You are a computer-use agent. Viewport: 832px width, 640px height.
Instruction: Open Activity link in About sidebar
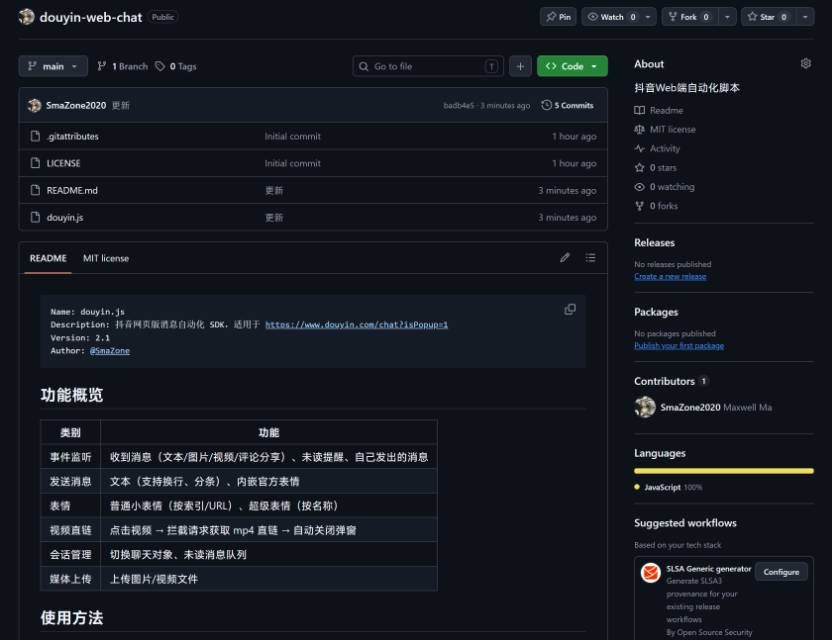pyautogui.click(x=657, y=149)
